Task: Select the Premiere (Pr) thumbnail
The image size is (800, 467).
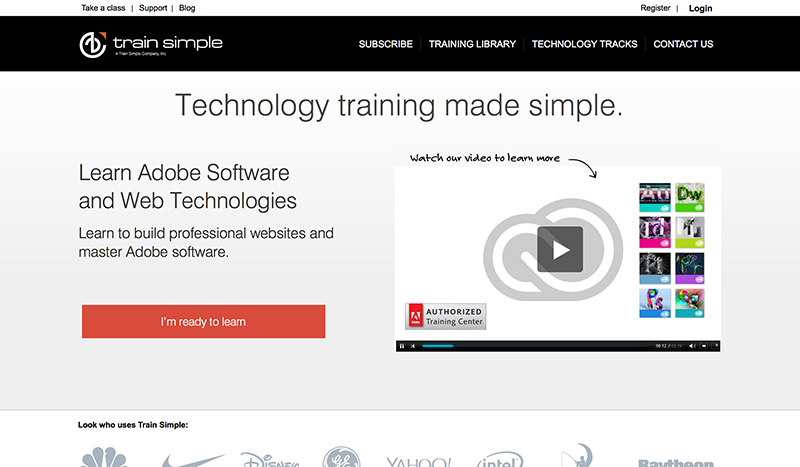Action: pyautogui.click(x=690, y=268)
